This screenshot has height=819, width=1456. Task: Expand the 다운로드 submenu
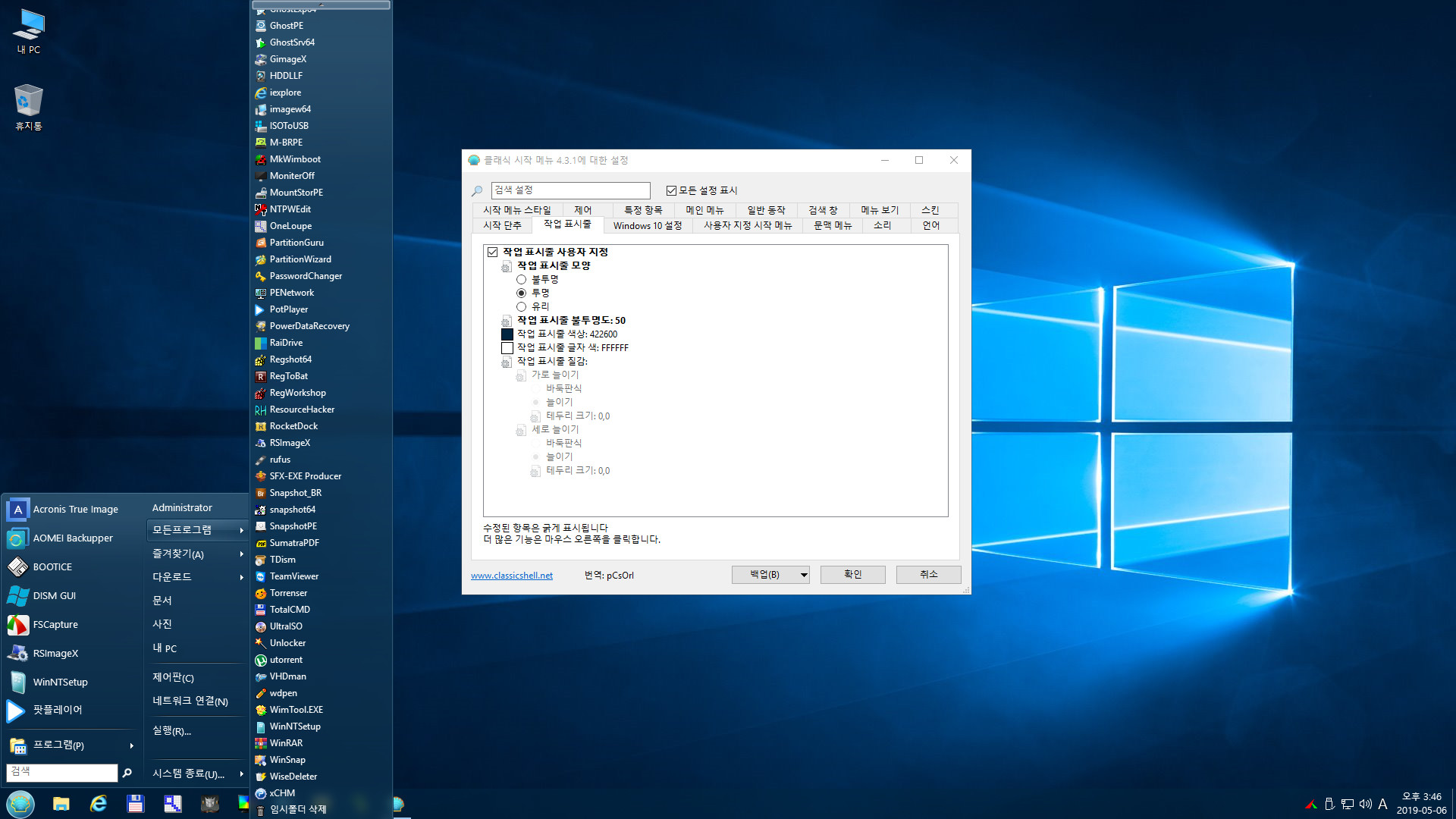point(197,577)
